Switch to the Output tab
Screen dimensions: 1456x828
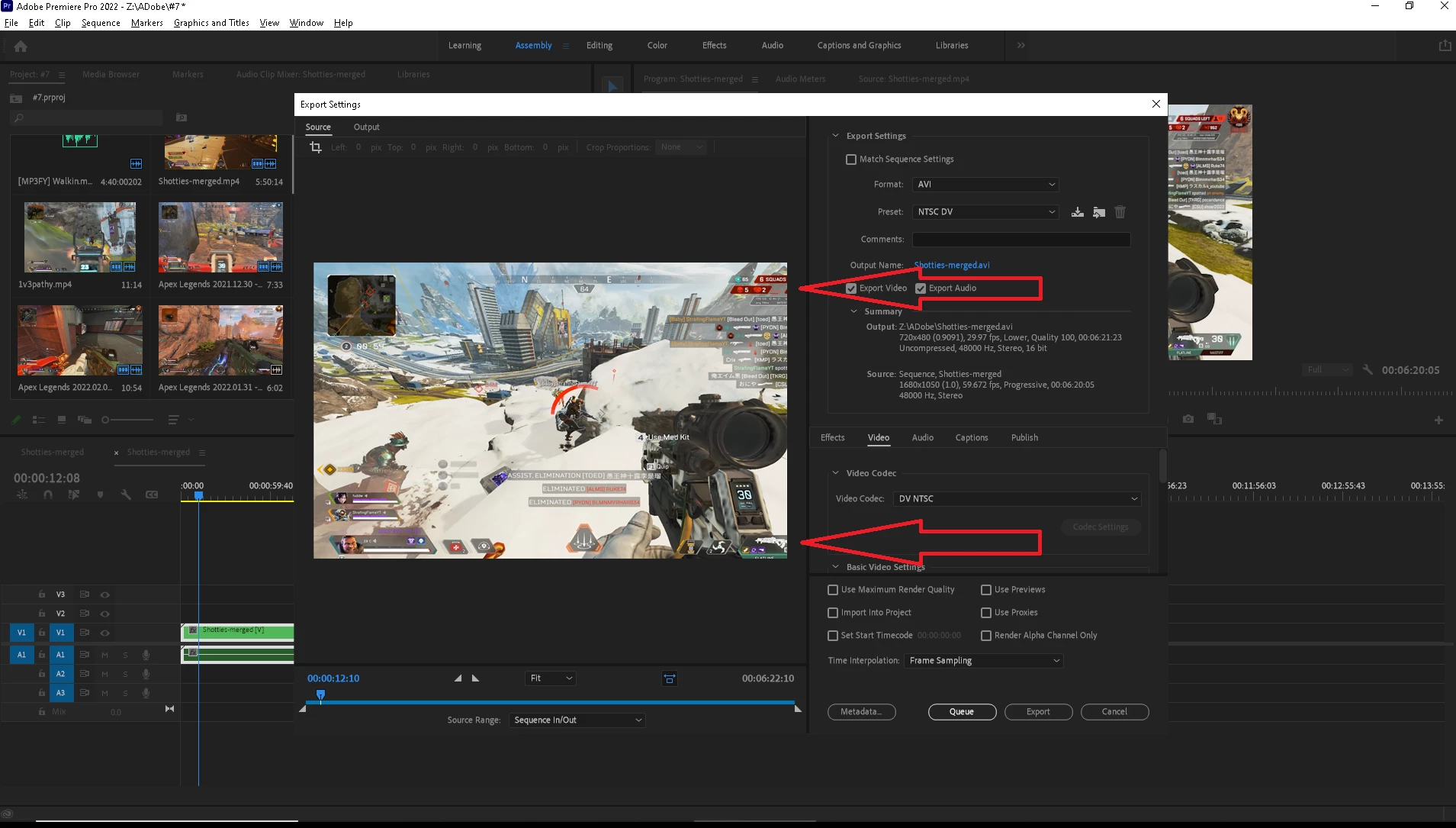(x=366, y=127)
